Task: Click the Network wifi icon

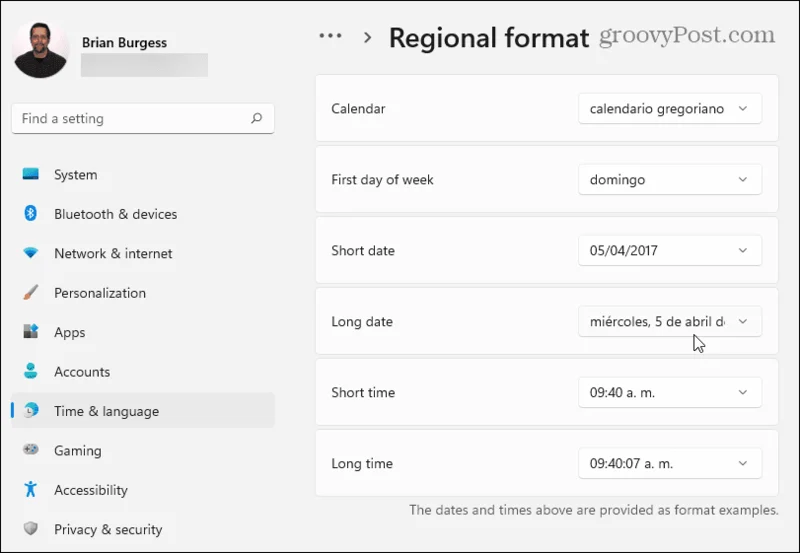Action: point(31,253)
